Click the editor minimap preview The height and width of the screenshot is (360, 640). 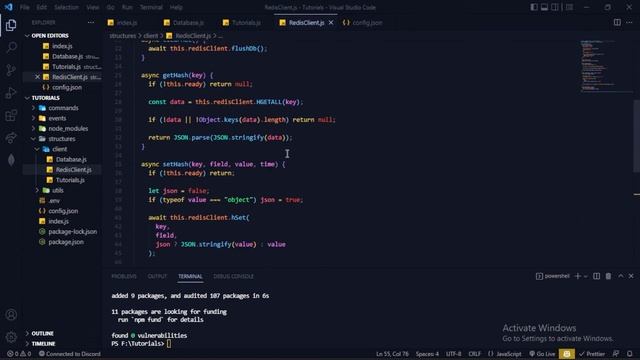[x=606, y=65]
